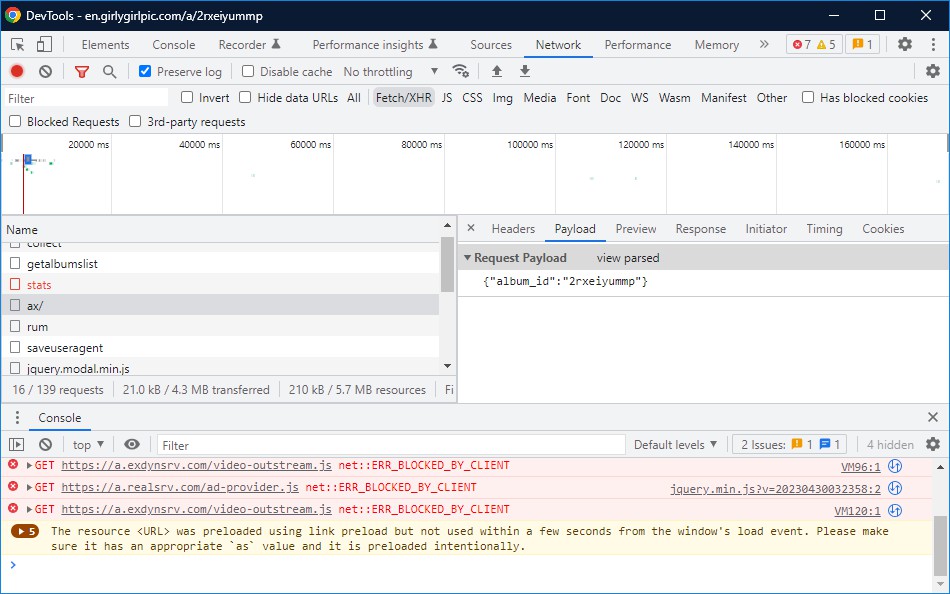Click the view parsed link
The image size is (950, 594).
628,258
